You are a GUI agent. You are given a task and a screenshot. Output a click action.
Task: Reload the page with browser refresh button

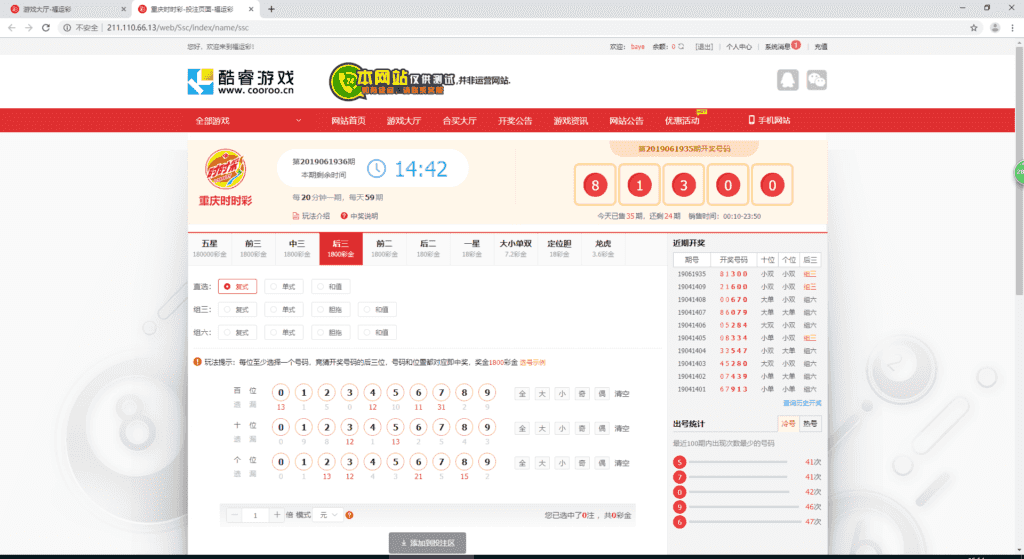tap(46, 27)
